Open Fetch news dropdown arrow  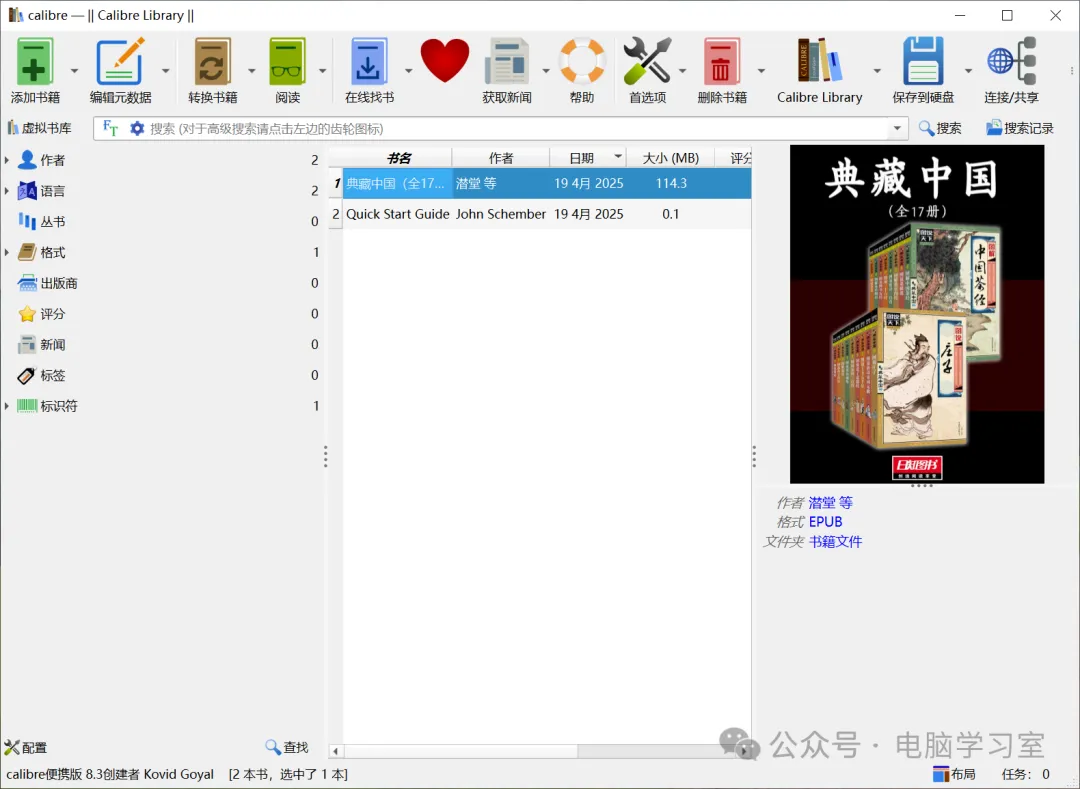point(546,70)
